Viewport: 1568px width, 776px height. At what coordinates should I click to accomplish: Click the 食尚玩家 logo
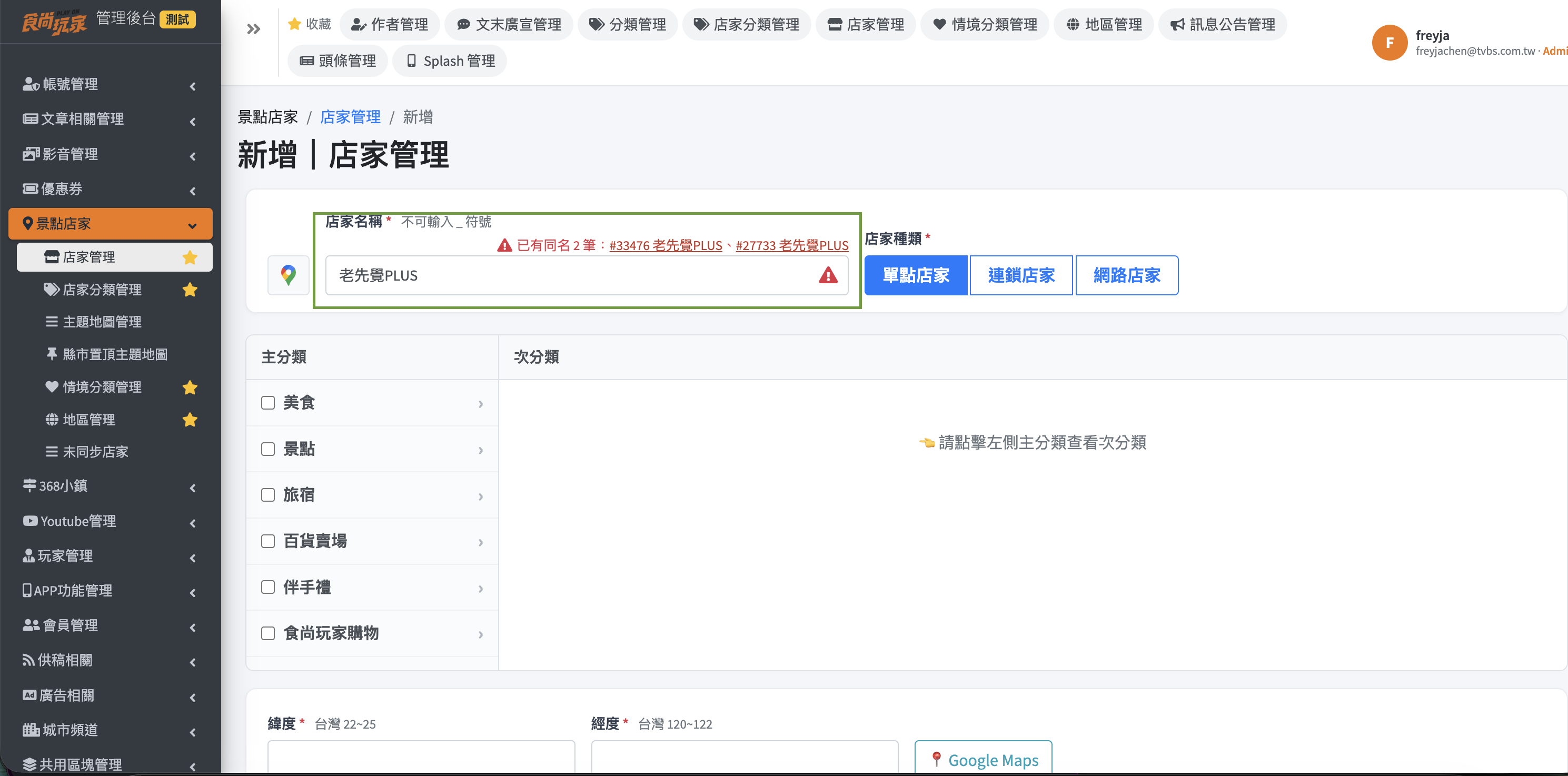[54, 22]
